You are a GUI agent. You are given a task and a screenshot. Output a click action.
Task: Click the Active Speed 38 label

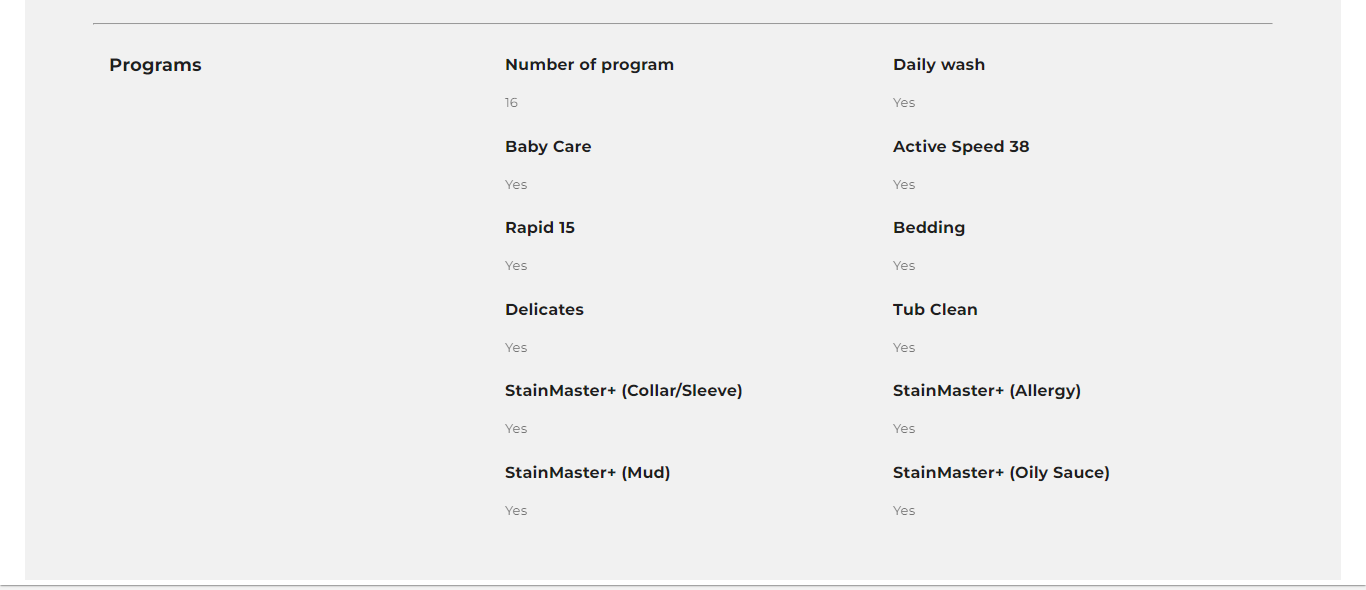960,147
